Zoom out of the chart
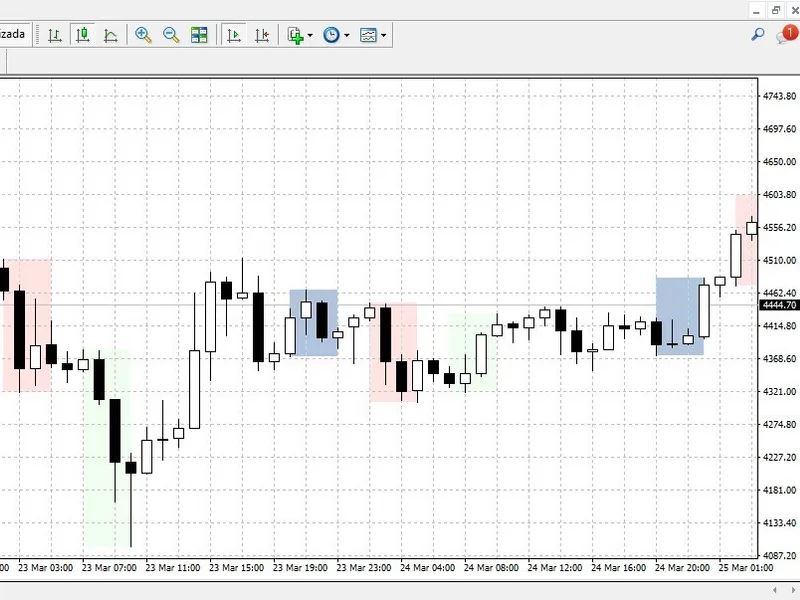 (x=171, y=35)
